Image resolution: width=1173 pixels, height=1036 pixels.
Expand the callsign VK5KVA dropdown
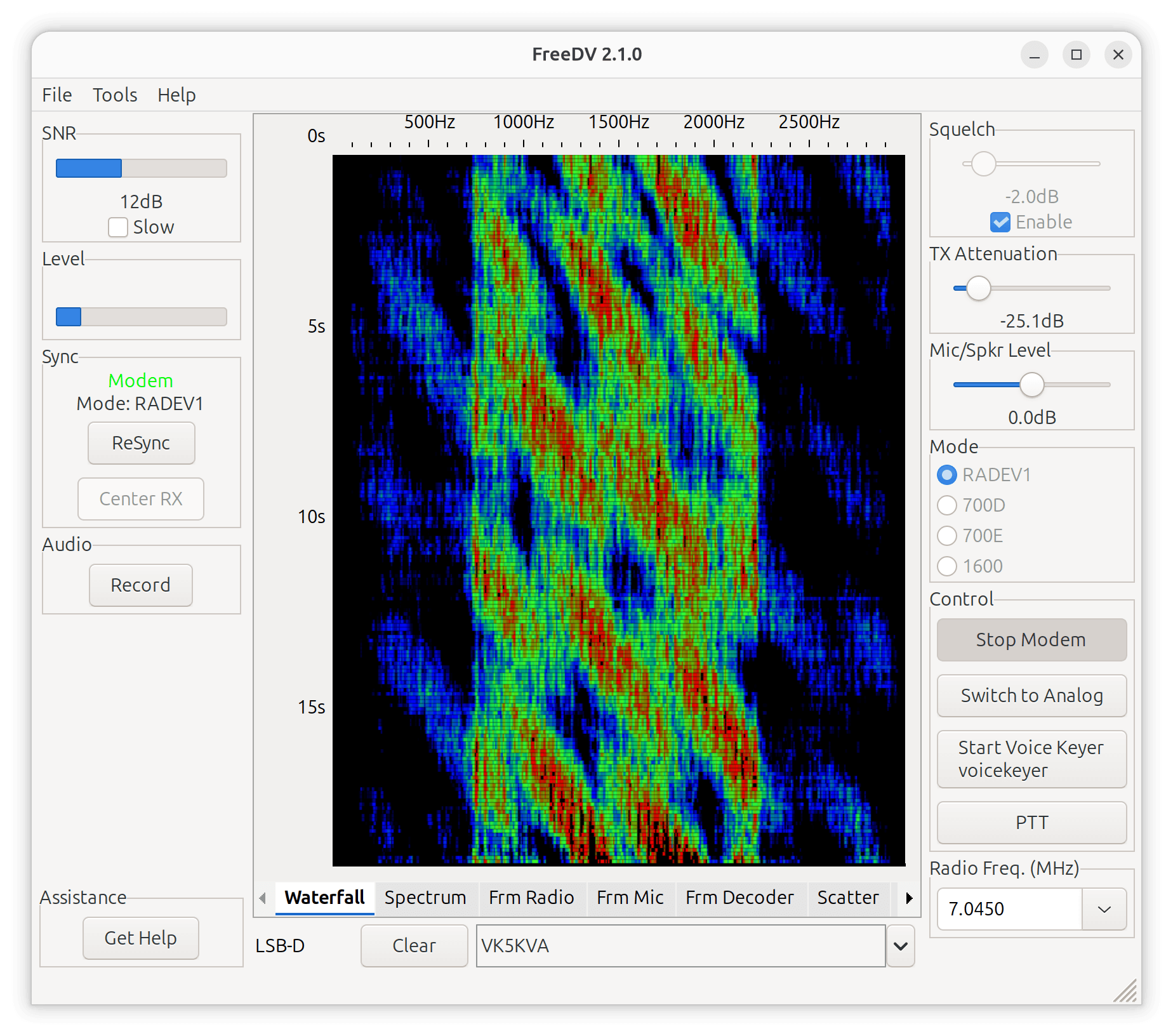tap(900, 946)
